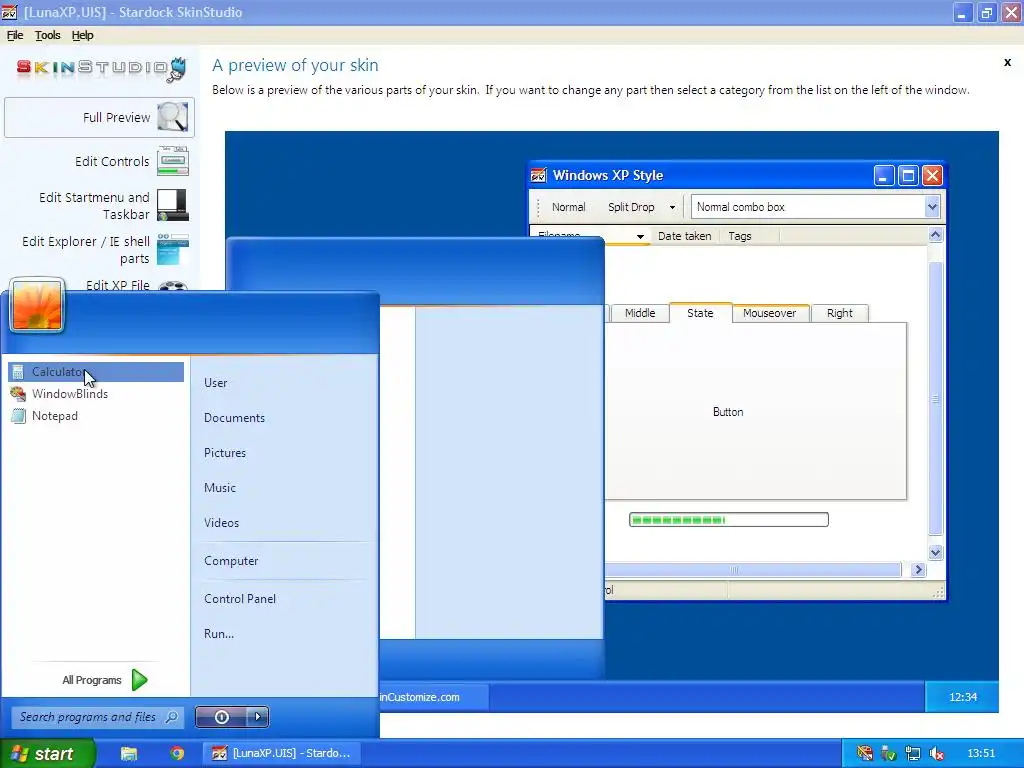Open the file explorer taskbar icon
Screen dimensions: 1024x768
129,753
